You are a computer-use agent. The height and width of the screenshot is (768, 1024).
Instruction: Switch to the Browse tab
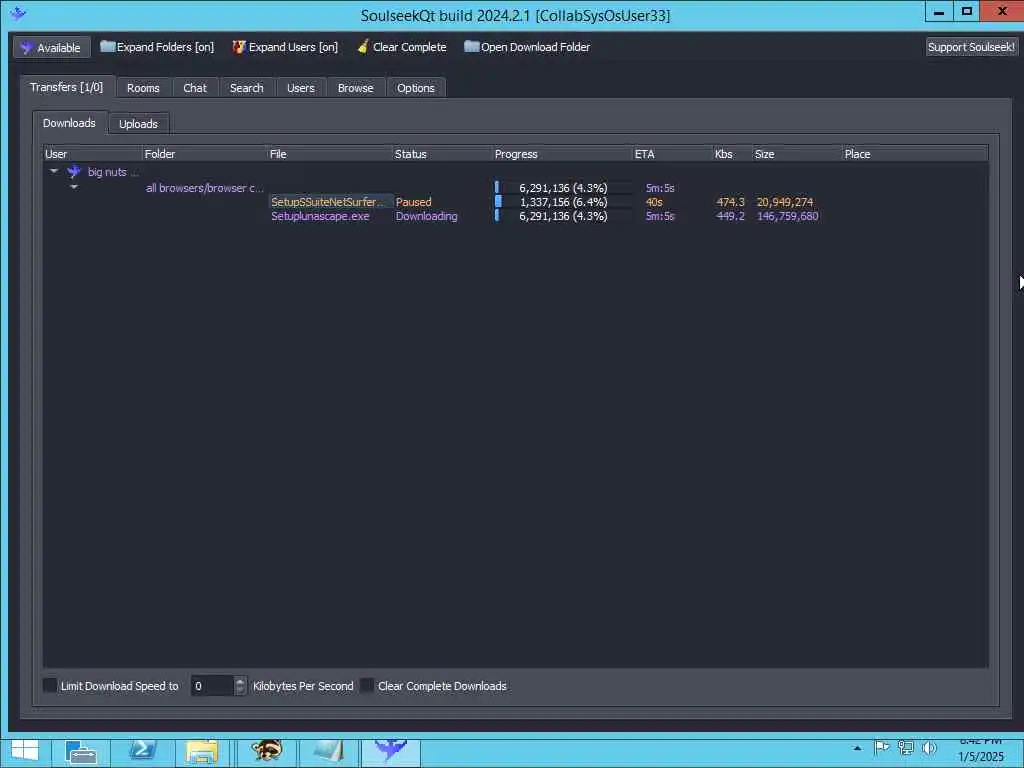355,88
